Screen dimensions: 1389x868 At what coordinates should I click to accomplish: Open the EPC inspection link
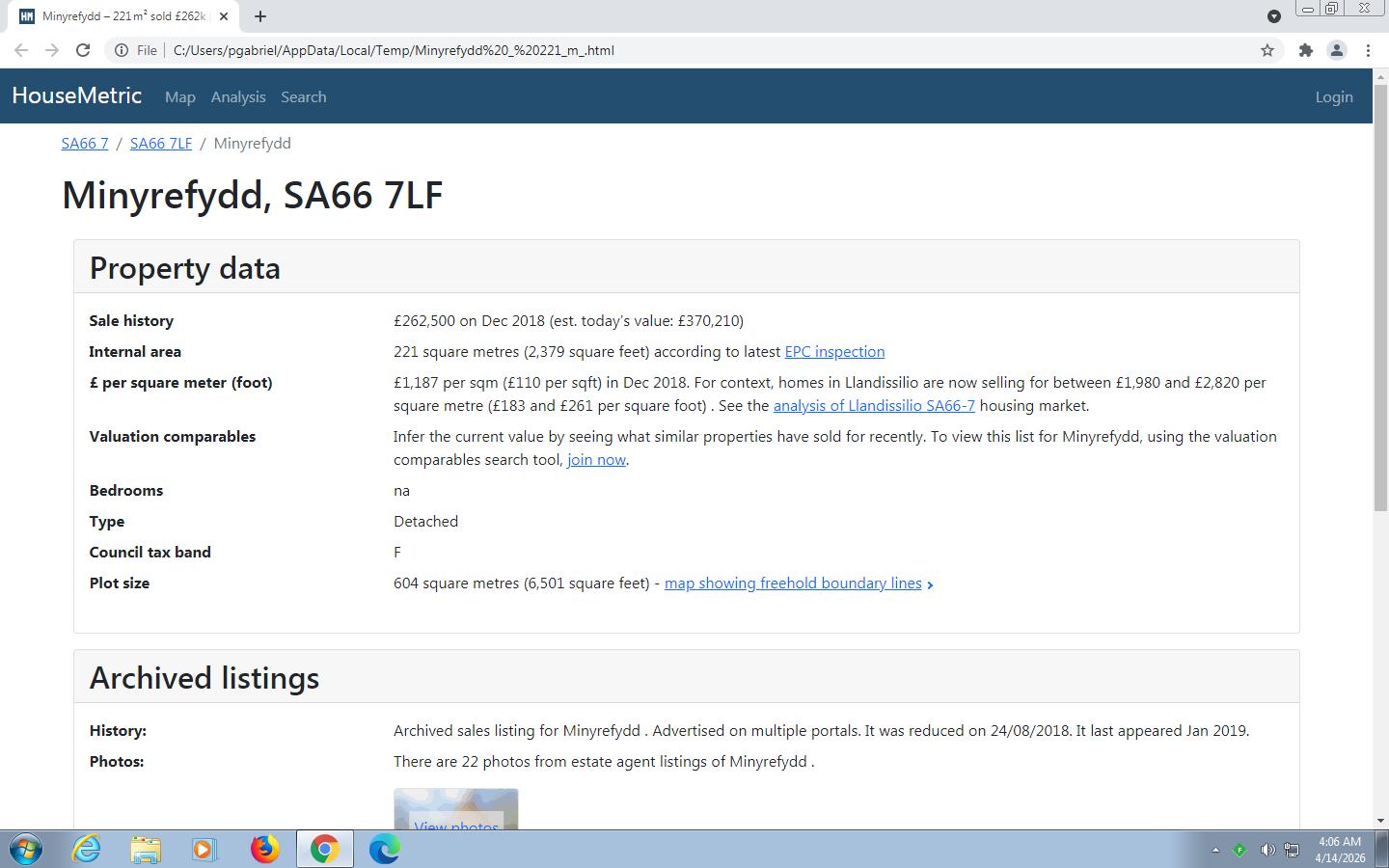[834, 352]
